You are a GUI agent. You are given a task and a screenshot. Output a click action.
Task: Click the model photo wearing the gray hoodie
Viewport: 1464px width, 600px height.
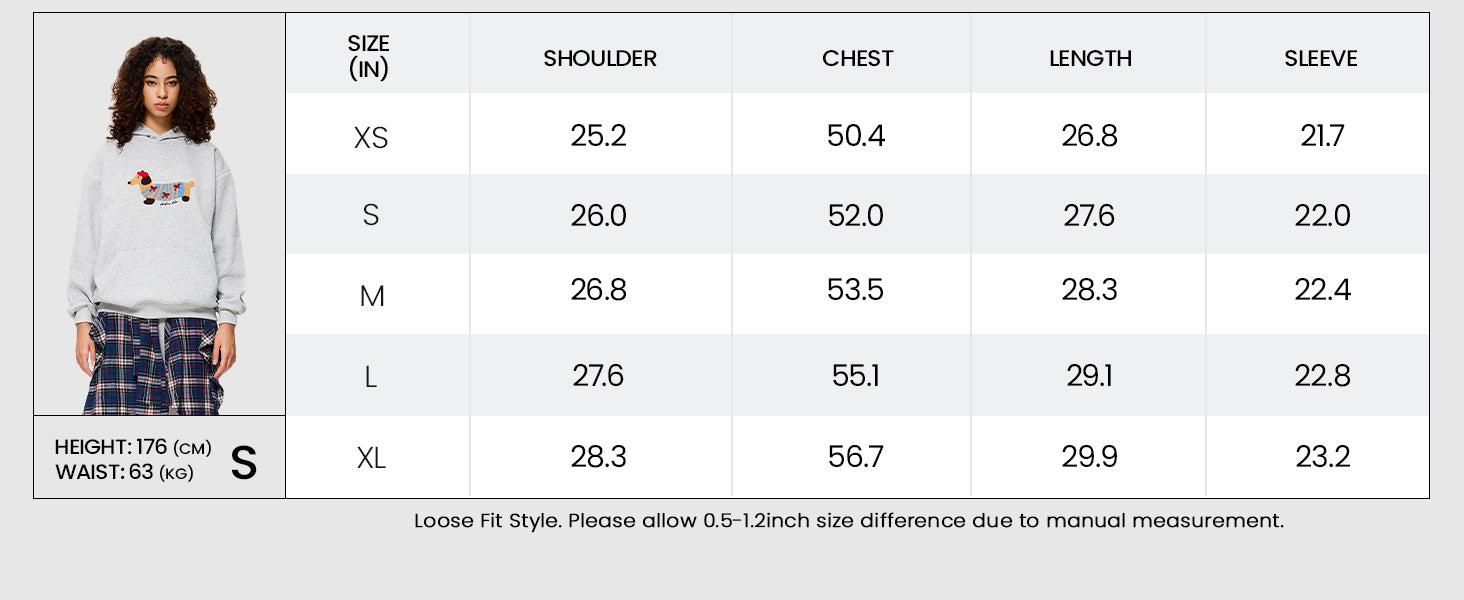[160, 215]
